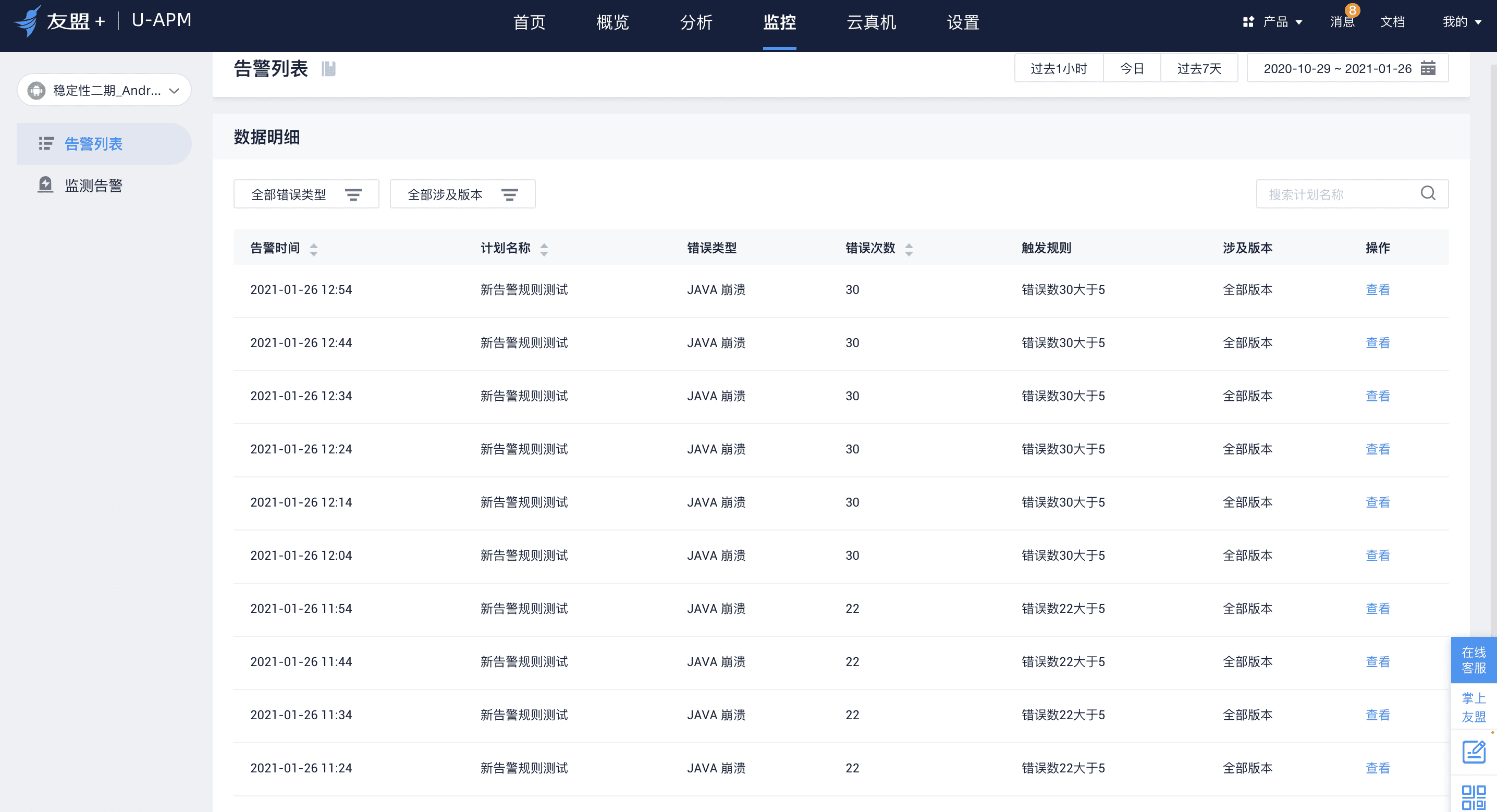Viewport: 1497px width, 812px height.
Task: Click 查看 for the 12:24 alert
Action: [x=1377, y=449]
